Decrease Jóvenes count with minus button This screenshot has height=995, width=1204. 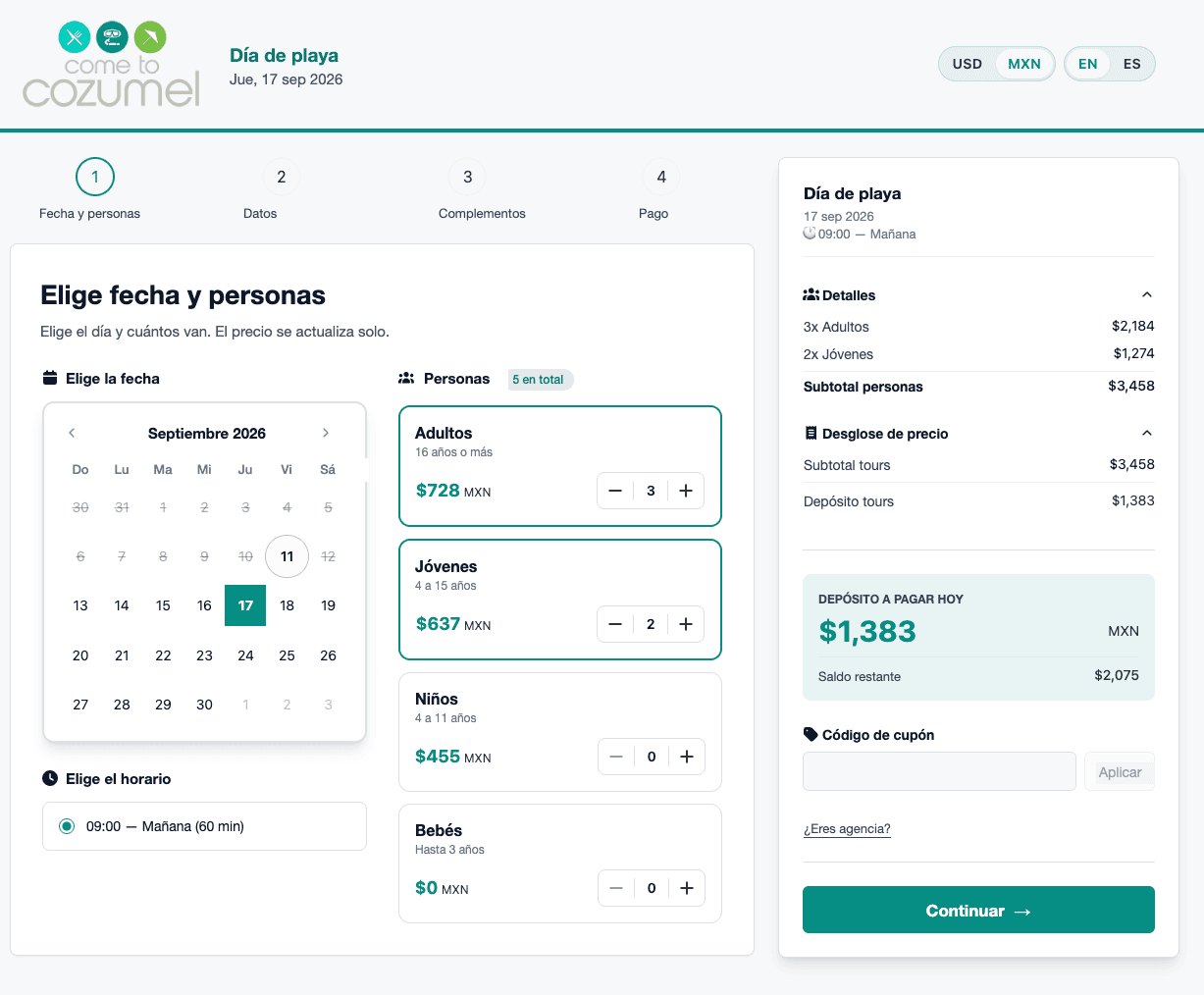pyautogui.click(x=615, y=624)
